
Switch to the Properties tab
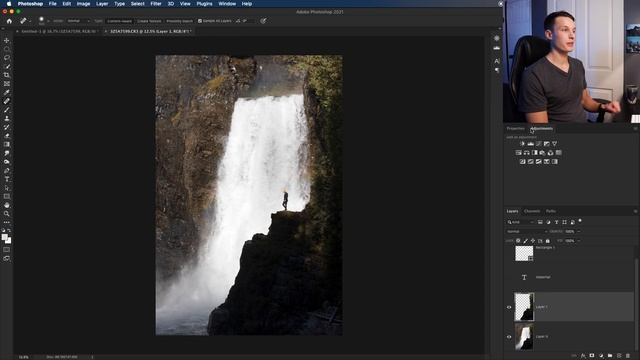tap(516, 129)
